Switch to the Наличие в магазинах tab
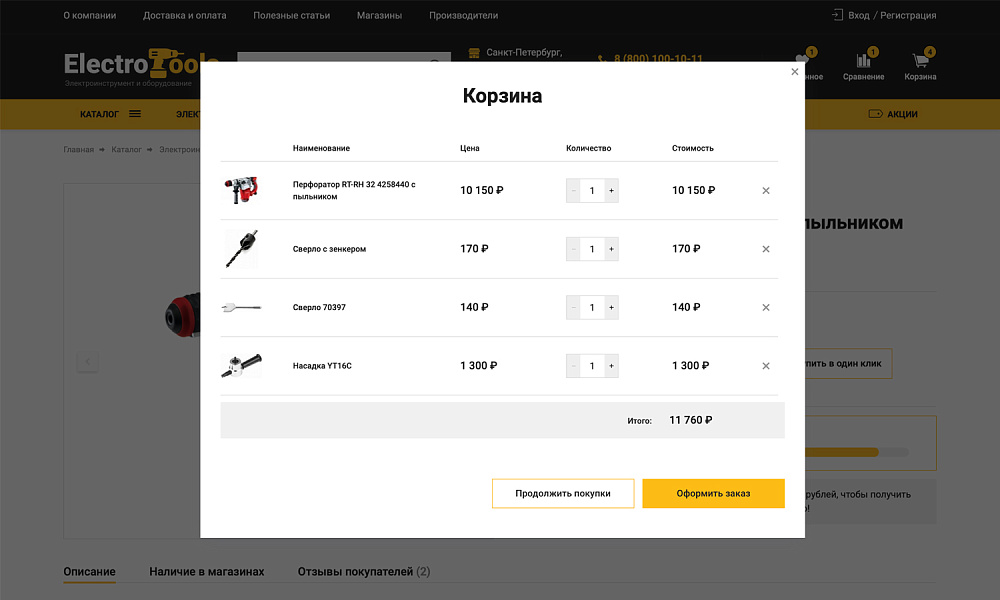Image resolution: width=1000 pixels, height=600 pixels. point(207,571)
